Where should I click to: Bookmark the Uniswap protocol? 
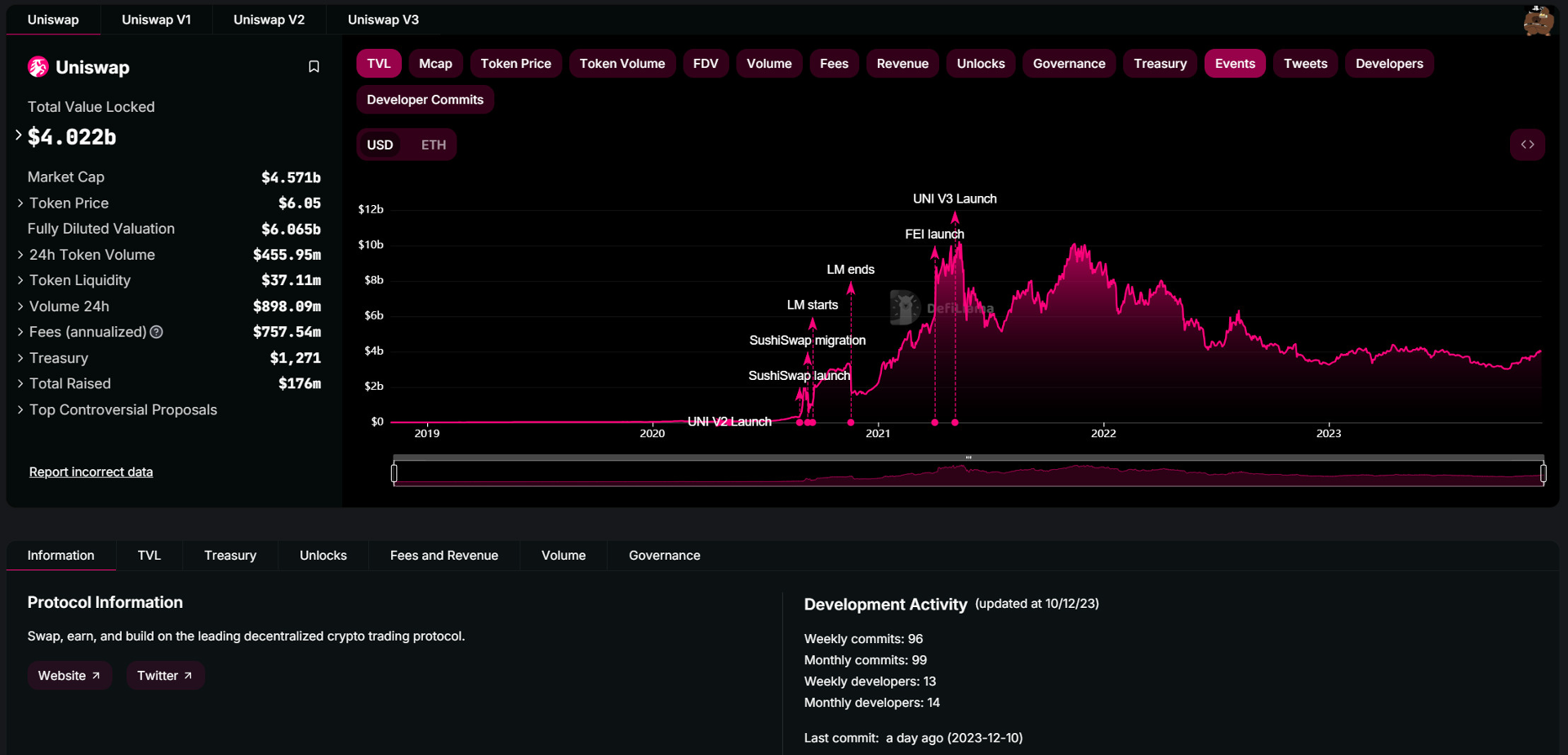[314, 67]
